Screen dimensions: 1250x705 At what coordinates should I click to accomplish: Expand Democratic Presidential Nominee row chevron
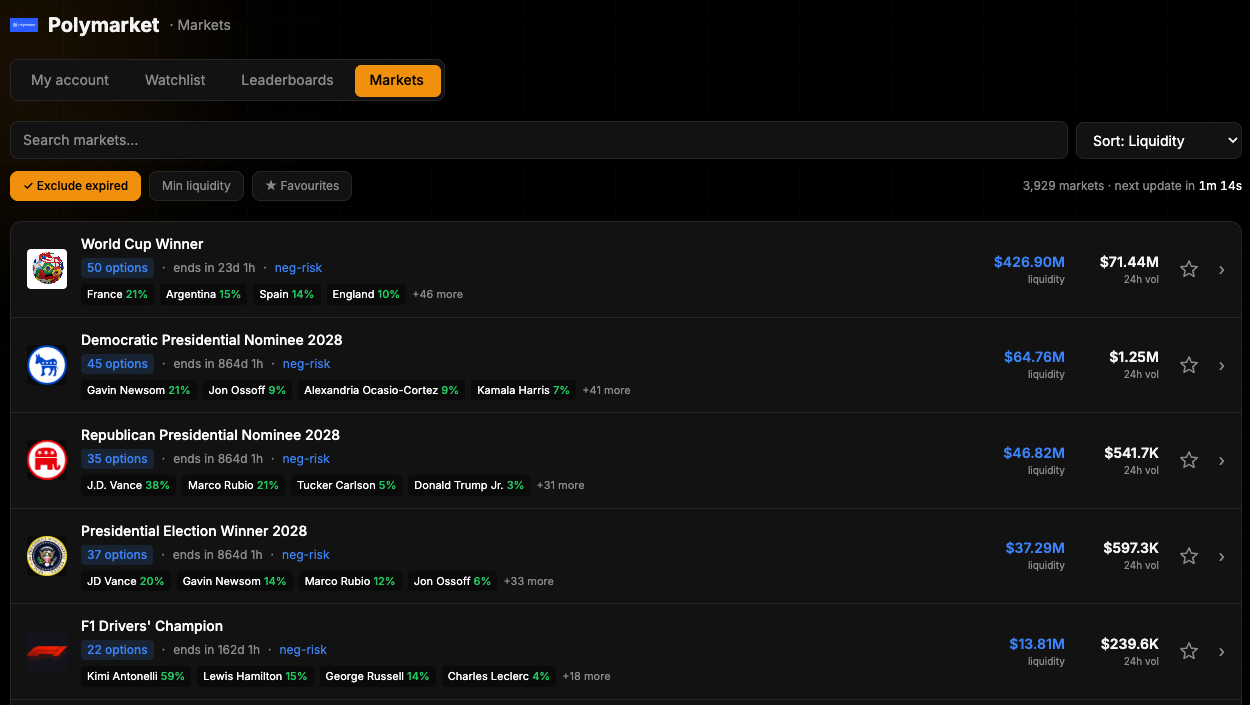[1222, 365]
